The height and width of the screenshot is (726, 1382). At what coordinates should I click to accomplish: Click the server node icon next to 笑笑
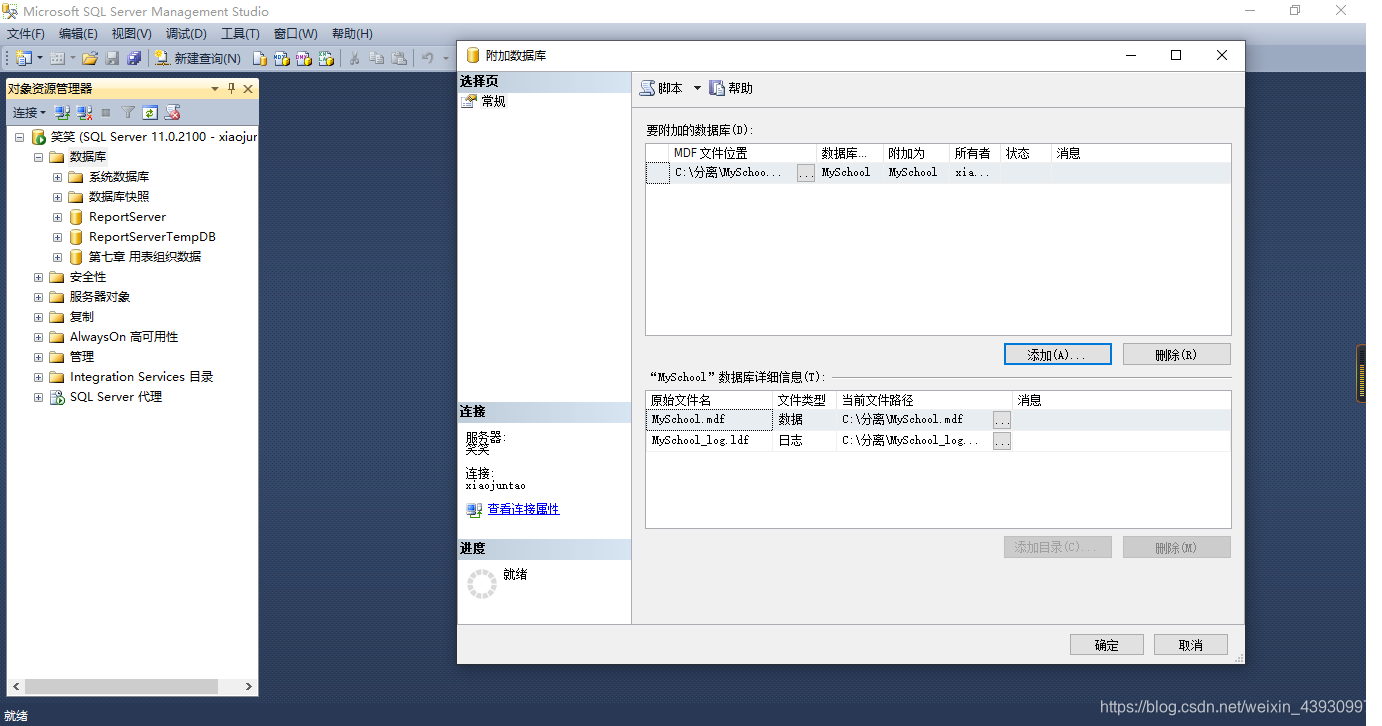click(39, 137)
